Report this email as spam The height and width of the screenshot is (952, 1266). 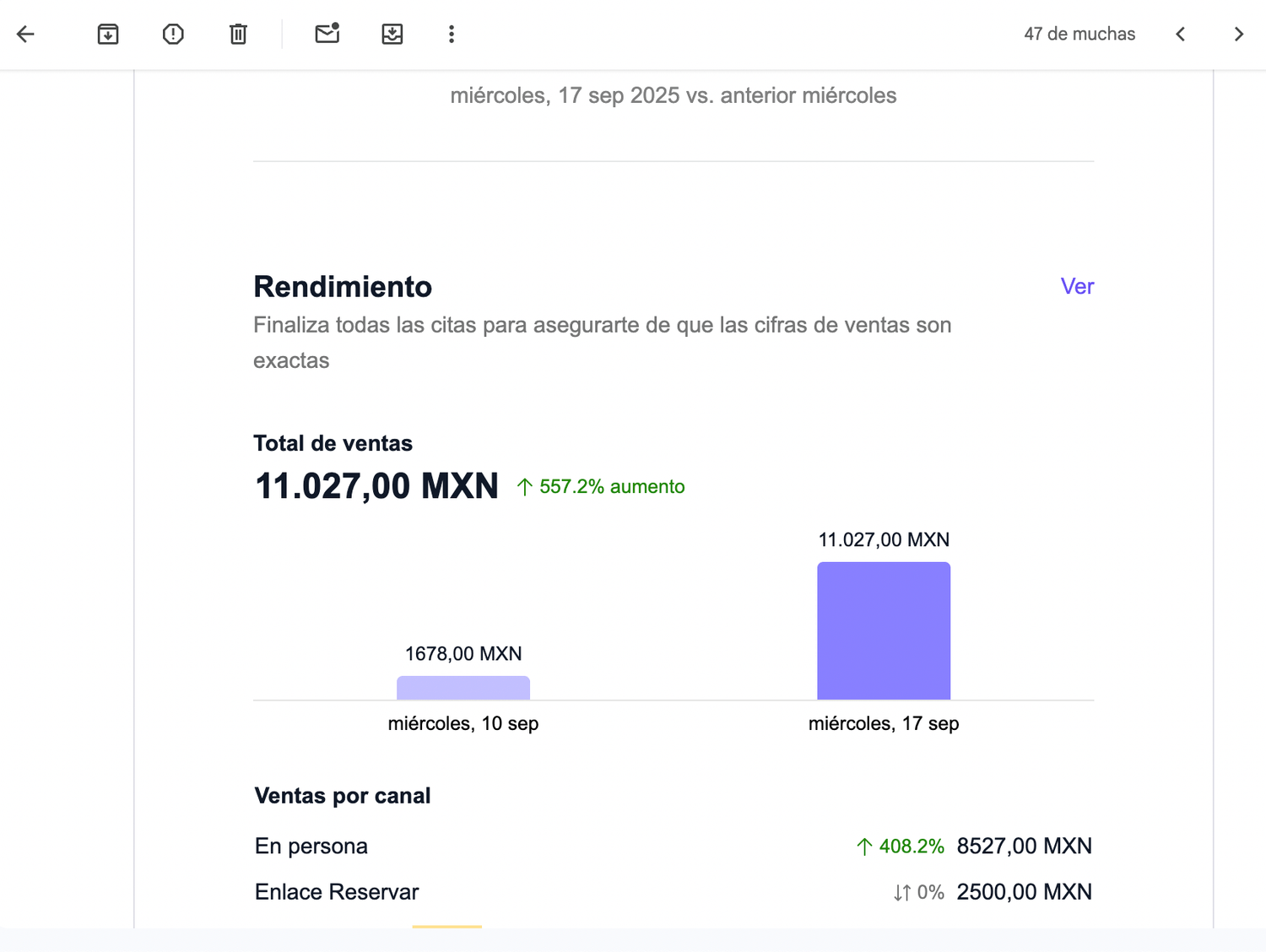[173, 34]
